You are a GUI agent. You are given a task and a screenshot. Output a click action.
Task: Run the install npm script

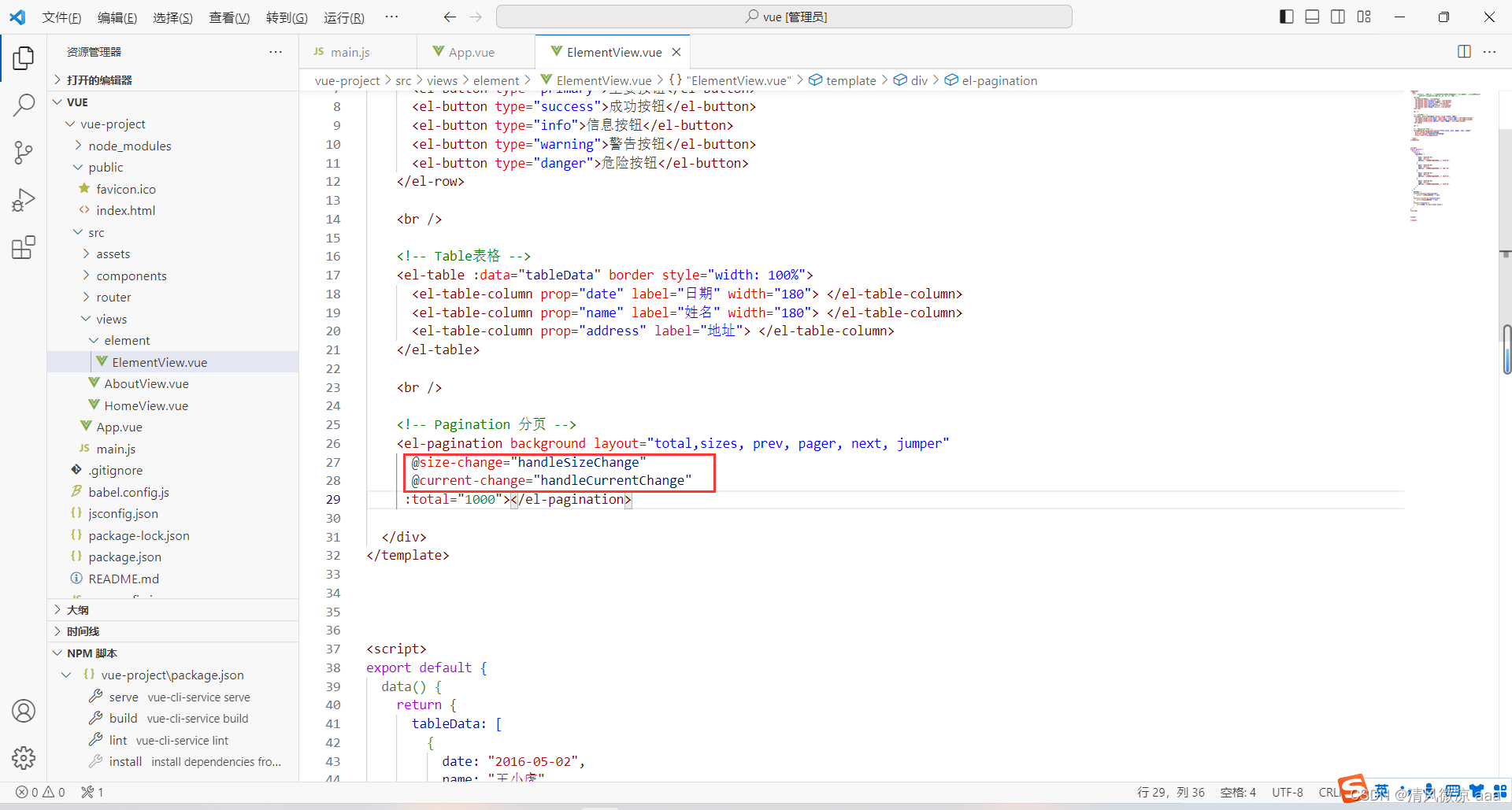click(x=125, y=762)
